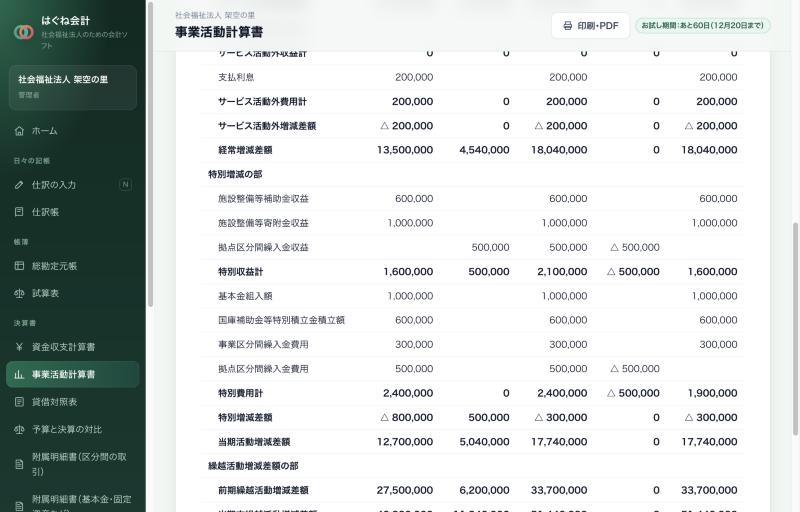
Task: Click the home icon beside ホーム
Action: coord(19,131)
